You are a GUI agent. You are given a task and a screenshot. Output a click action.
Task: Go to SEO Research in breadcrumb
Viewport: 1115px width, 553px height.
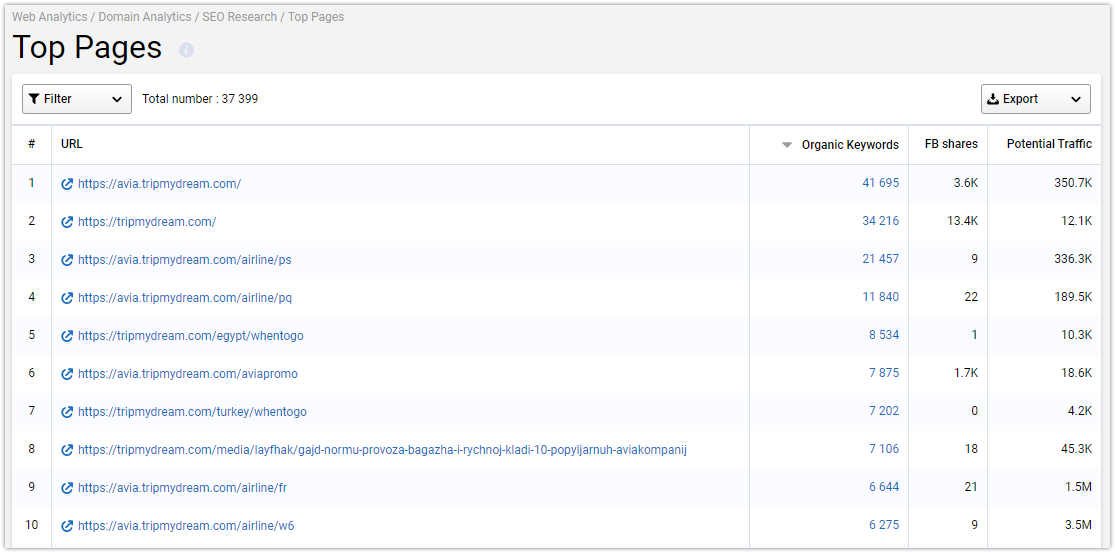[x=240, y=16]
